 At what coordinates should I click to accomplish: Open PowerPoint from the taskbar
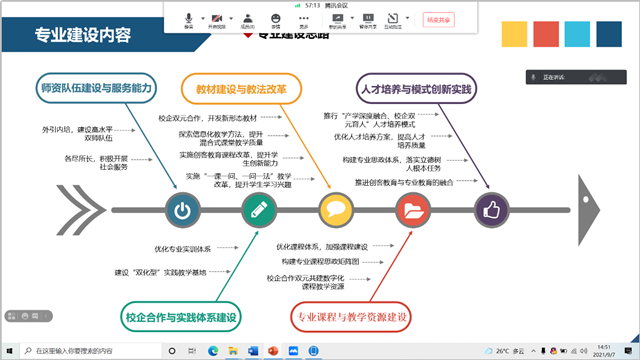click(273, 351)
